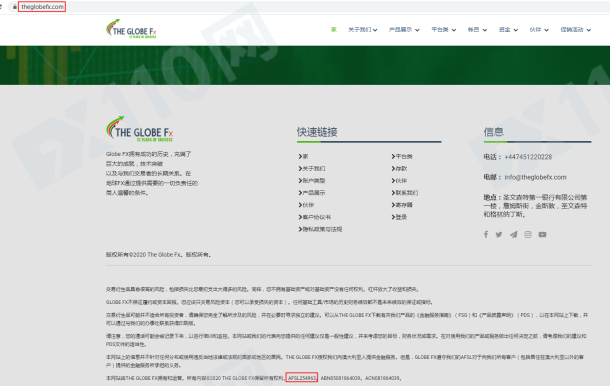Click the AFSL254963 license number text
The height and width of the screenshot is (386, 610).
tap(302, 378)
